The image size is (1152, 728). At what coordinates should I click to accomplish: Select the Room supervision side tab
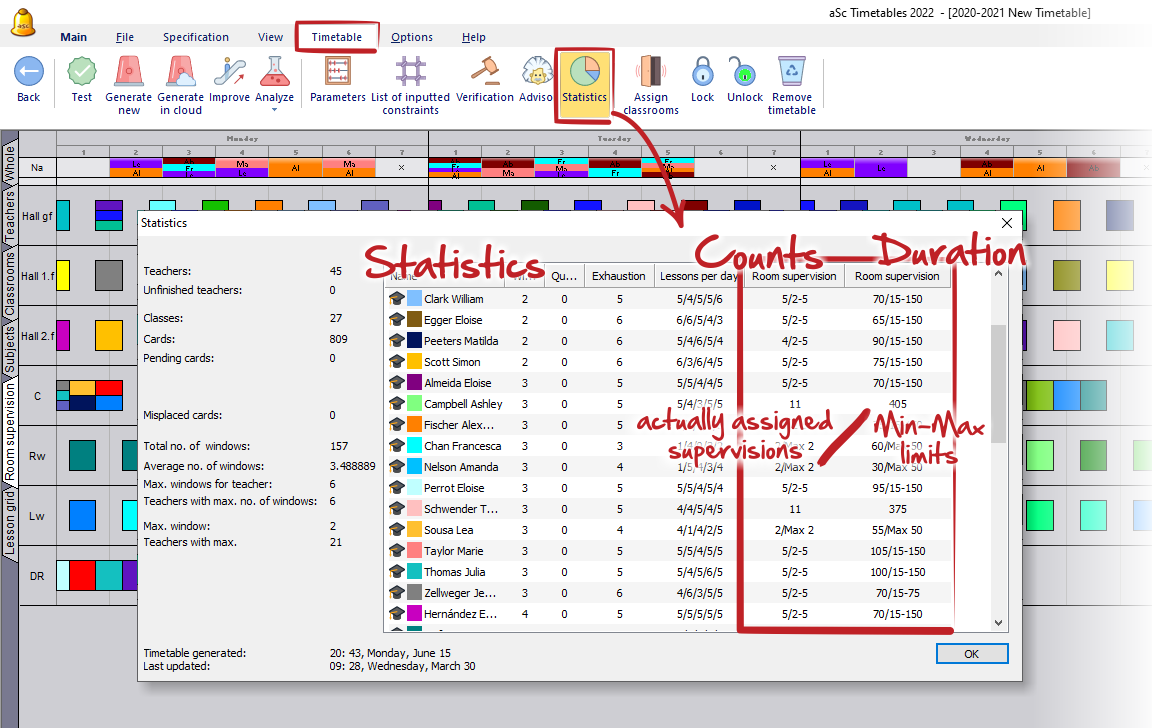pyautogui.click(x=10, y=433)
